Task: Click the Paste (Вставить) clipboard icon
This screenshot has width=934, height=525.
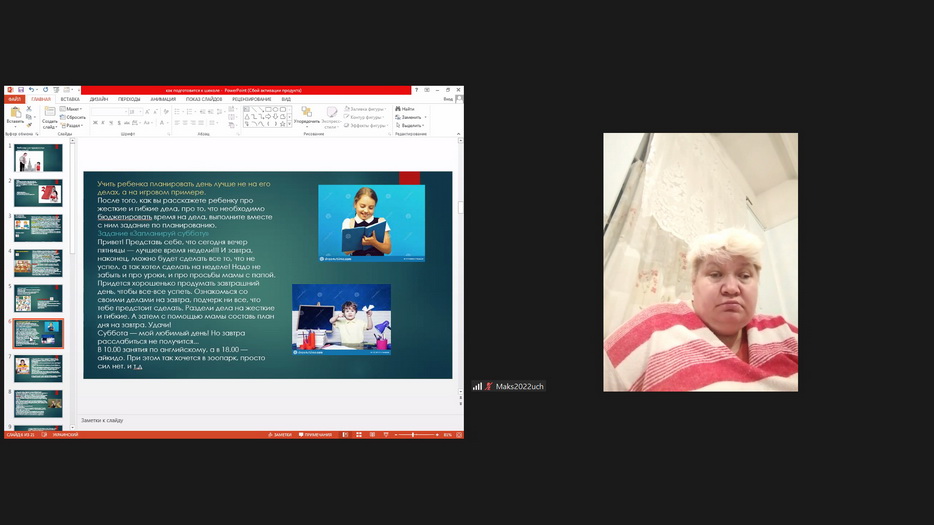Action: [x=15, y=114]
